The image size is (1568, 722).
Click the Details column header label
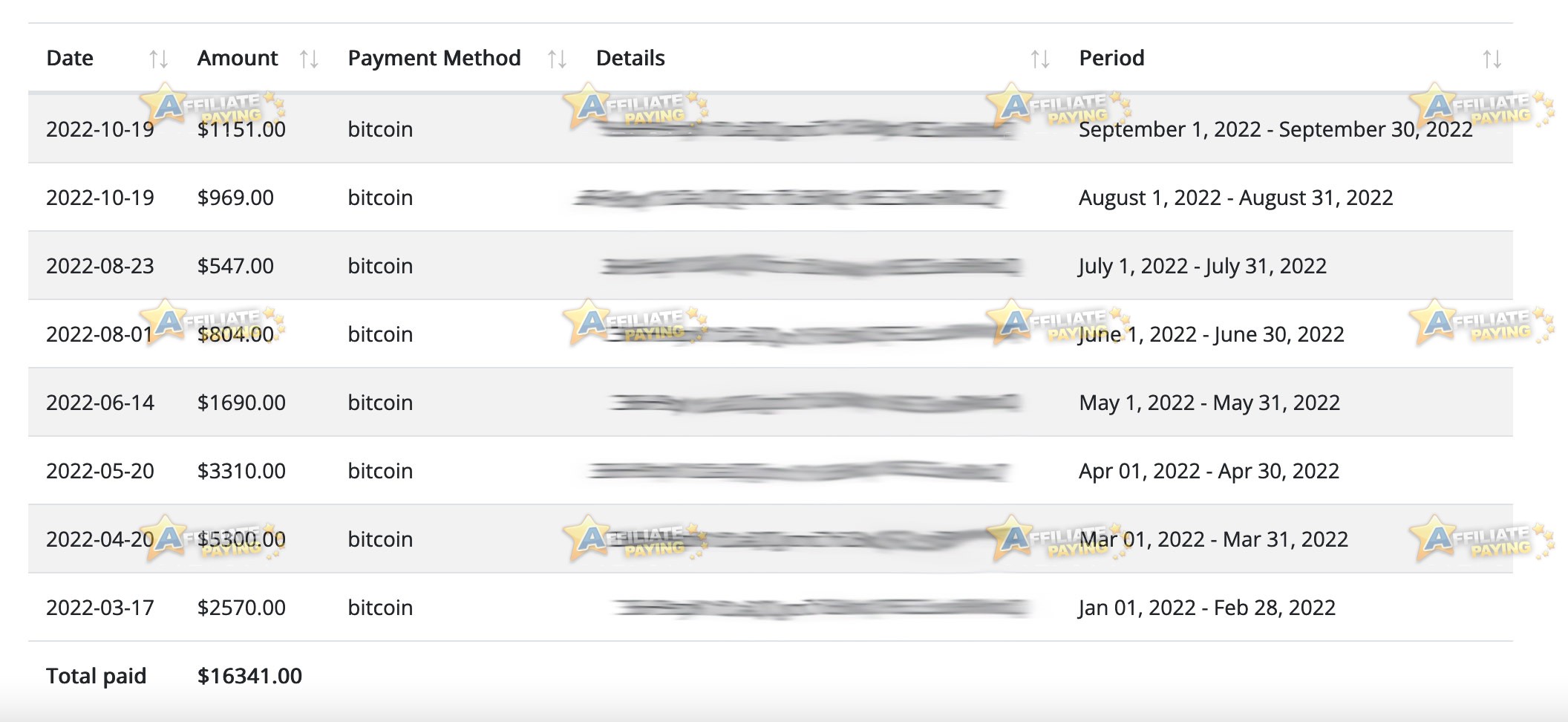coord(630,58)
